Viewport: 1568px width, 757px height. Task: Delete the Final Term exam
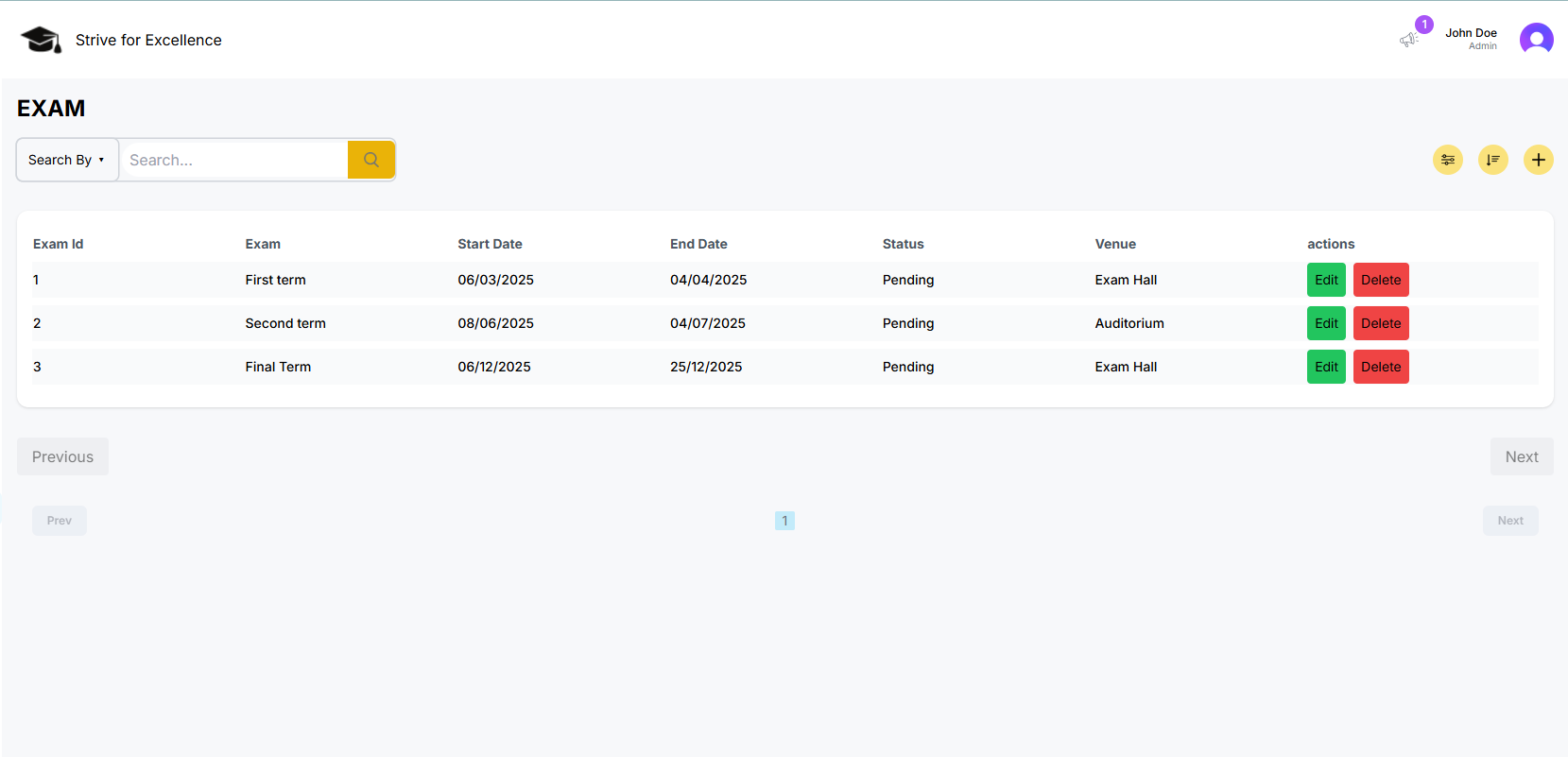pyautogui.click(x=1380, y=367)
